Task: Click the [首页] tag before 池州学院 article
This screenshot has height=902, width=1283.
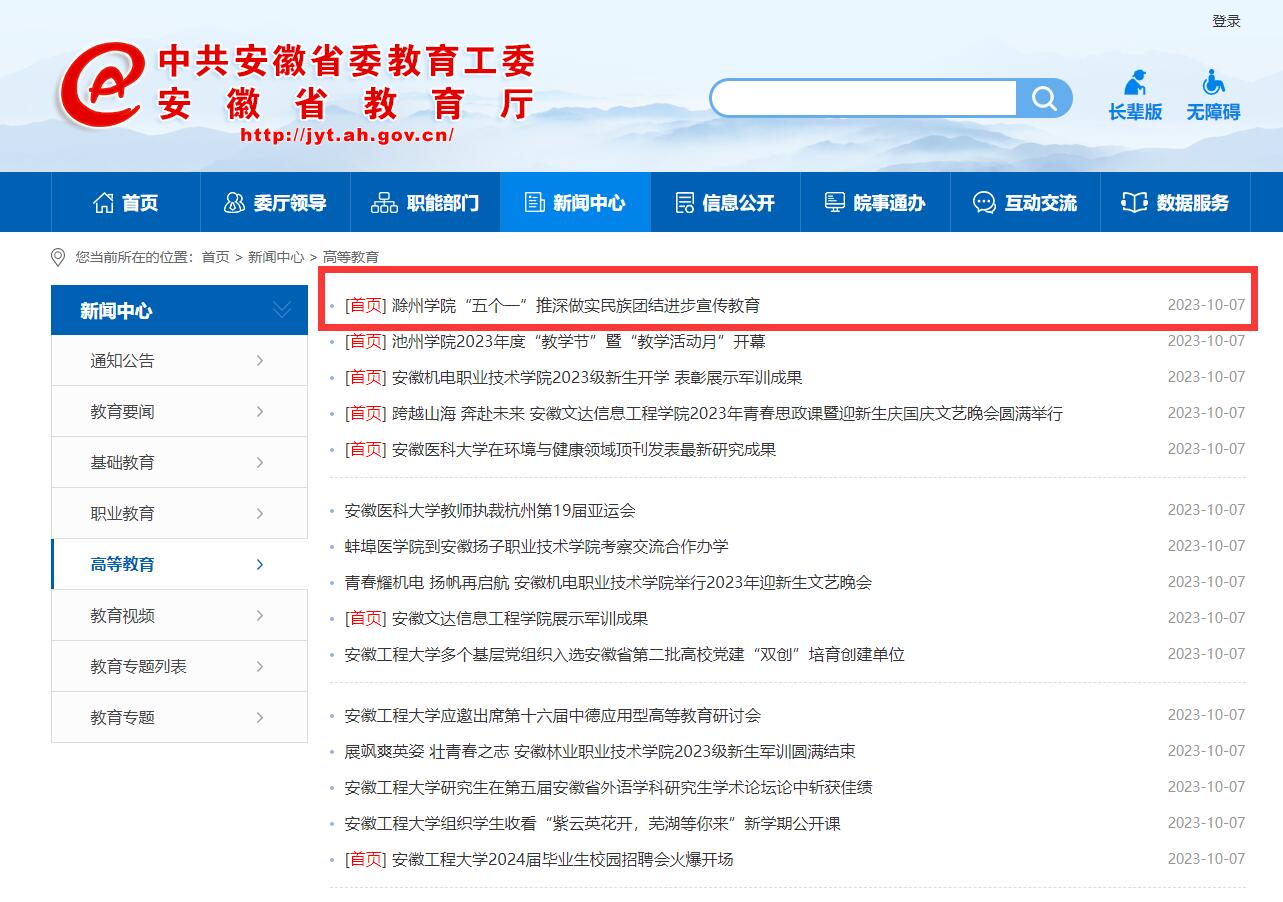Action: pyautogui.click(x=365, y=341)
